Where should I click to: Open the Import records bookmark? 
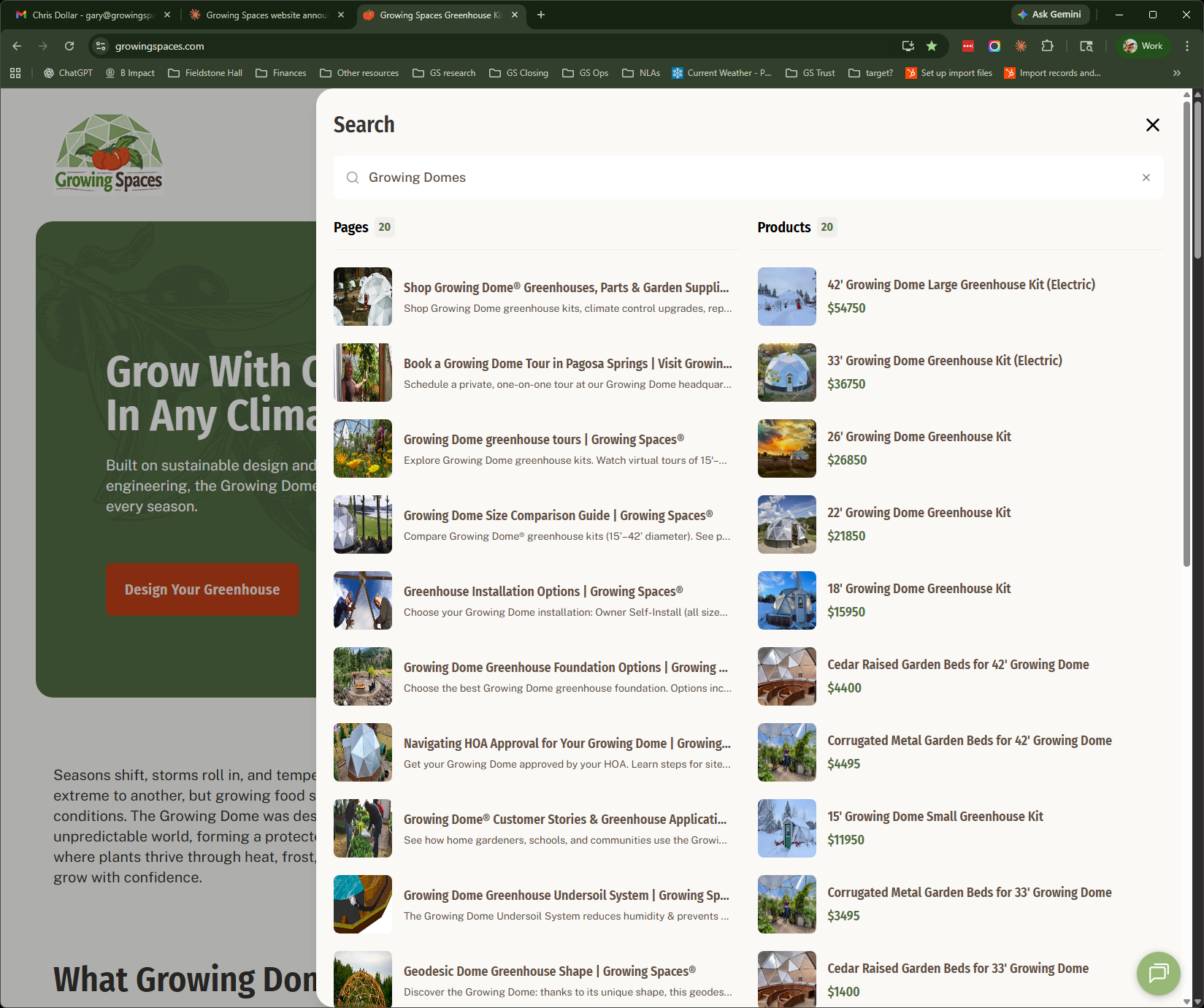1052,73
